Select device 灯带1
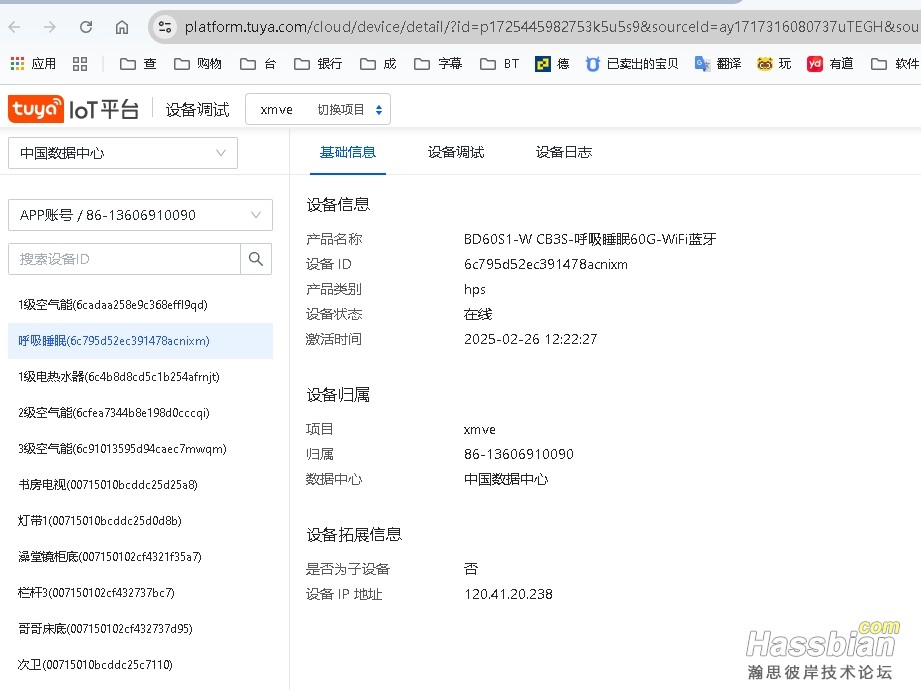 (x=140, y=521)
